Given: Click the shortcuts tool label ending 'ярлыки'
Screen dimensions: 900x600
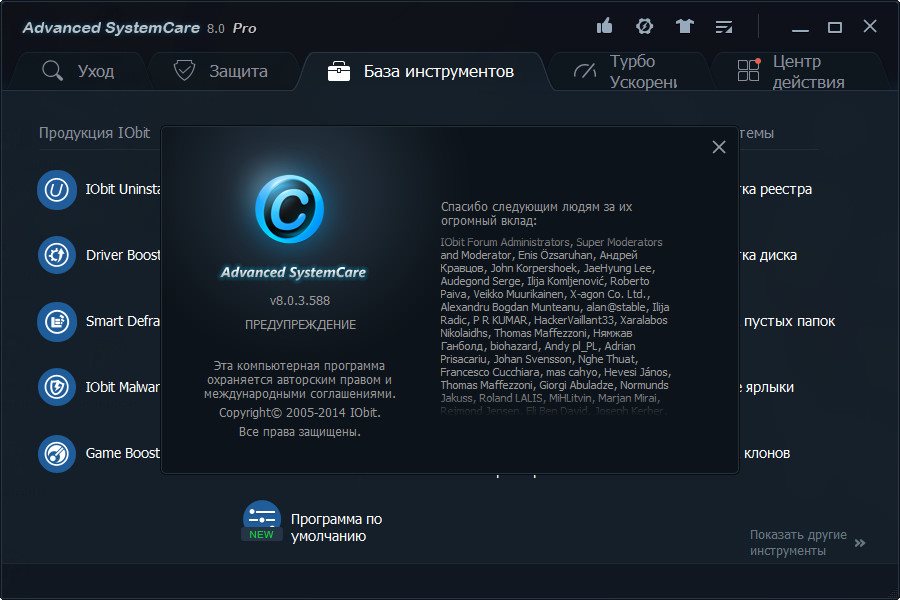Looking at the screenshot, I should [767, 387].
